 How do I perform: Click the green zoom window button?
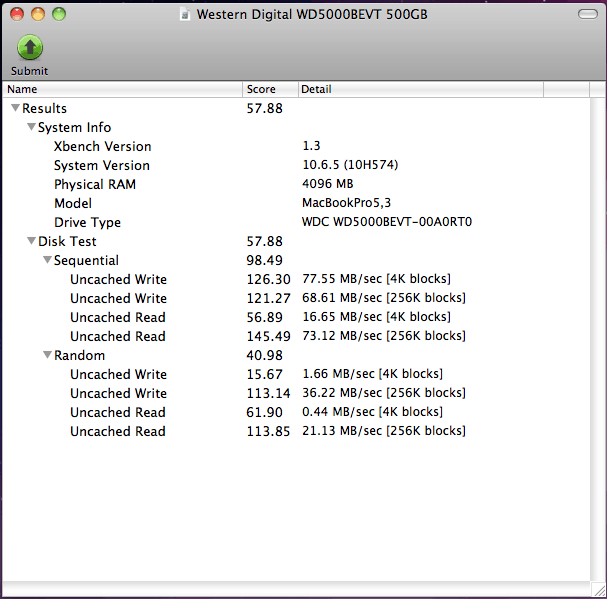pyautogui.click(x=59, y=14)
